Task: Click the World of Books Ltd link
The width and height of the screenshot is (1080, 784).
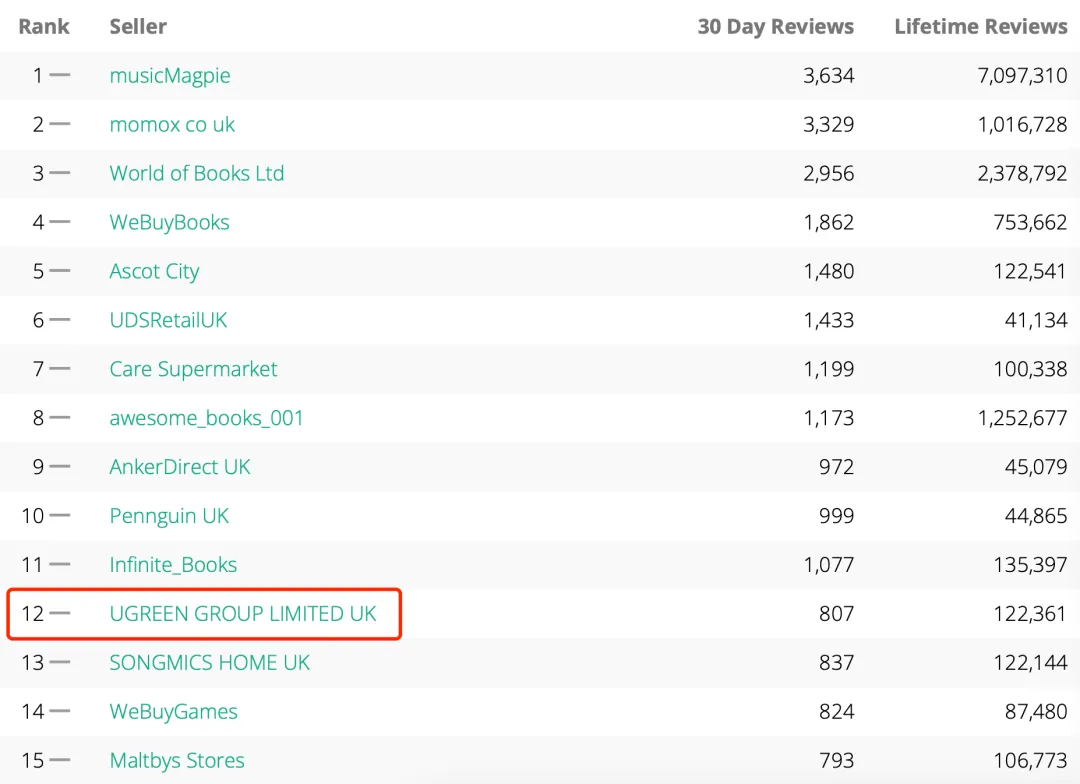Action: [x=197, y=174]
